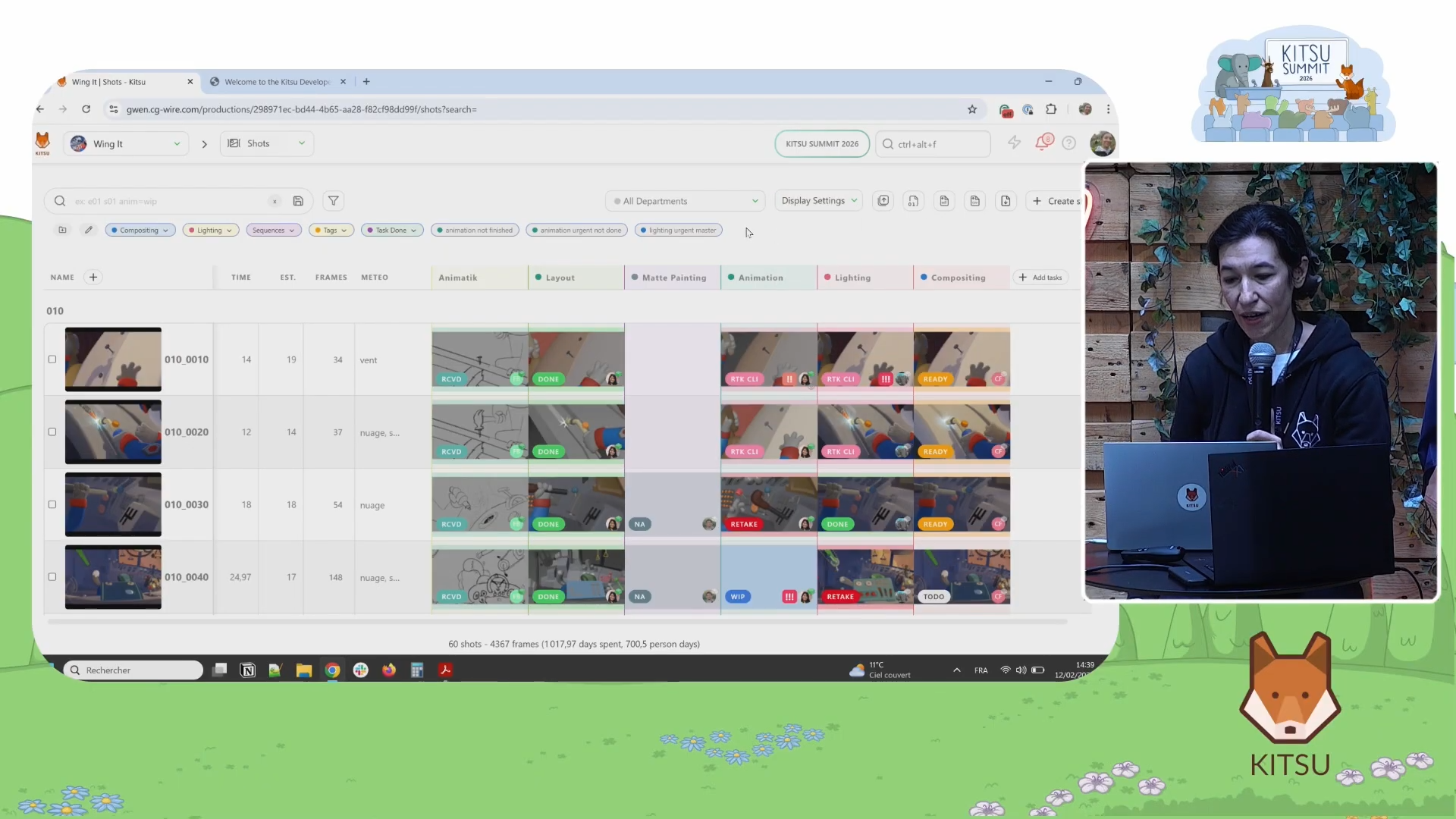Open Chrome in the Windows taskbar

point(332,670)
